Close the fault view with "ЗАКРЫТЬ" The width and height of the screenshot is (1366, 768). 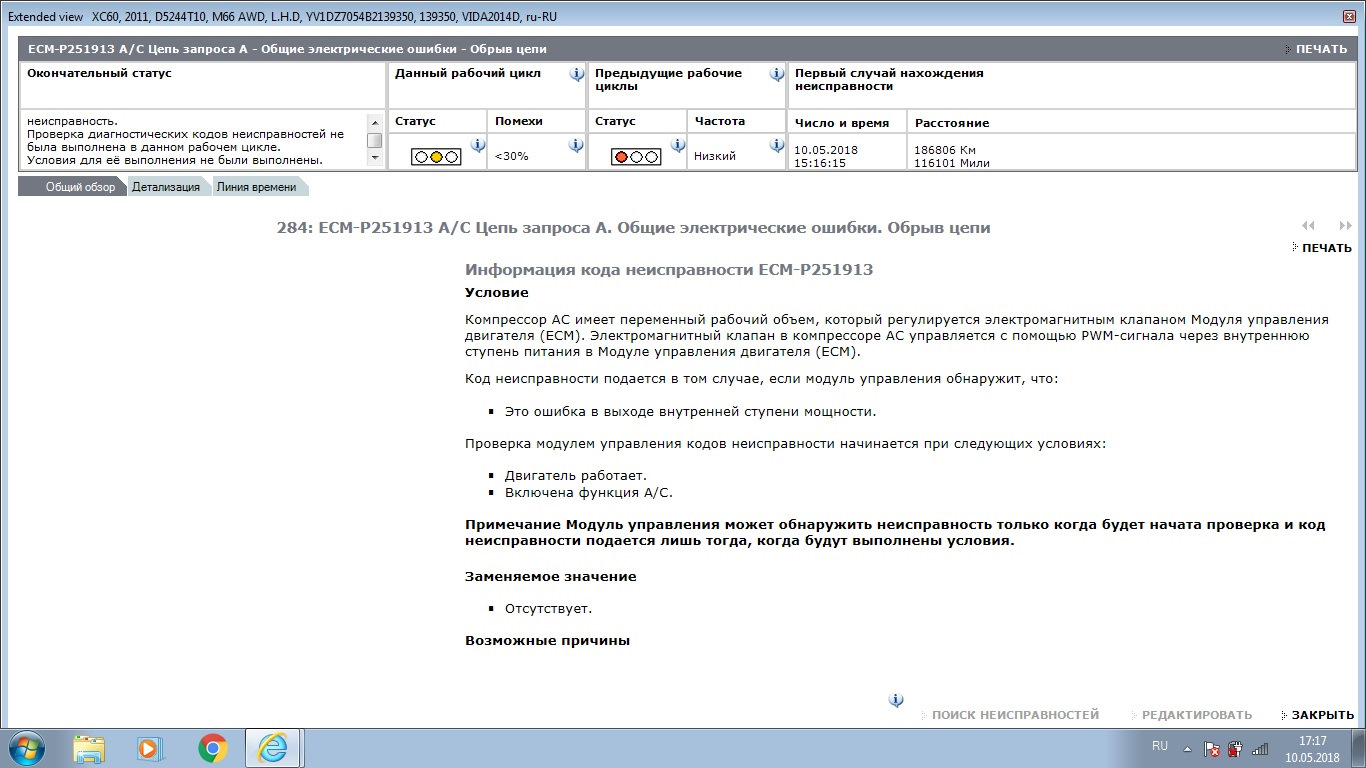click(1322, 715)
